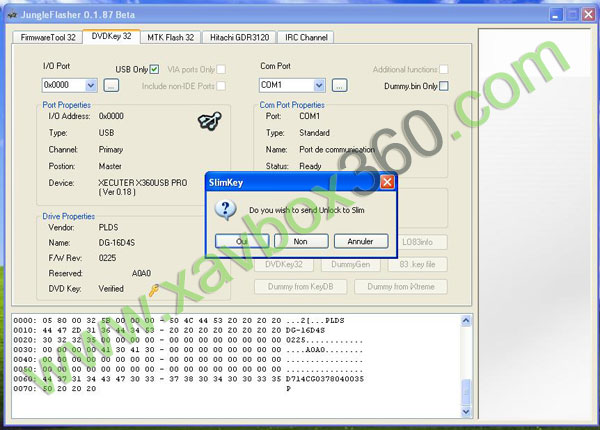This screenshot has height=430, width=600.
Task: Click the gold key icon beside DVD Key
Action: click(x=154, y=290)
